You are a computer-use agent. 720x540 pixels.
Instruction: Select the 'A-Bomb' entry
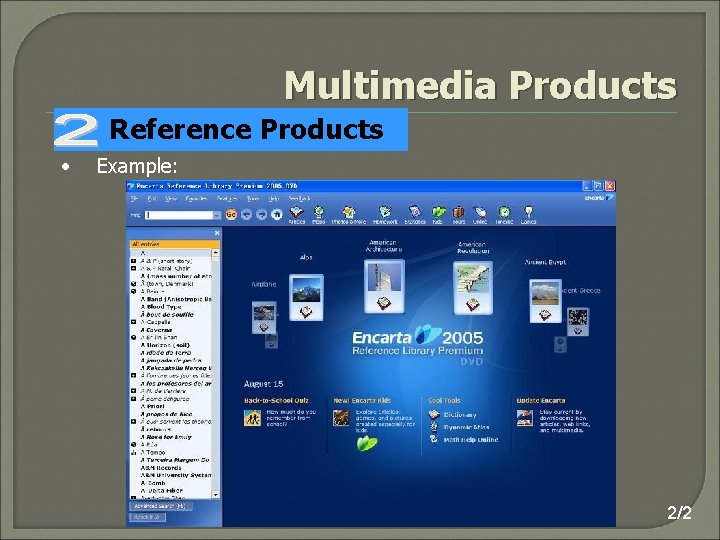click(153, 483)
